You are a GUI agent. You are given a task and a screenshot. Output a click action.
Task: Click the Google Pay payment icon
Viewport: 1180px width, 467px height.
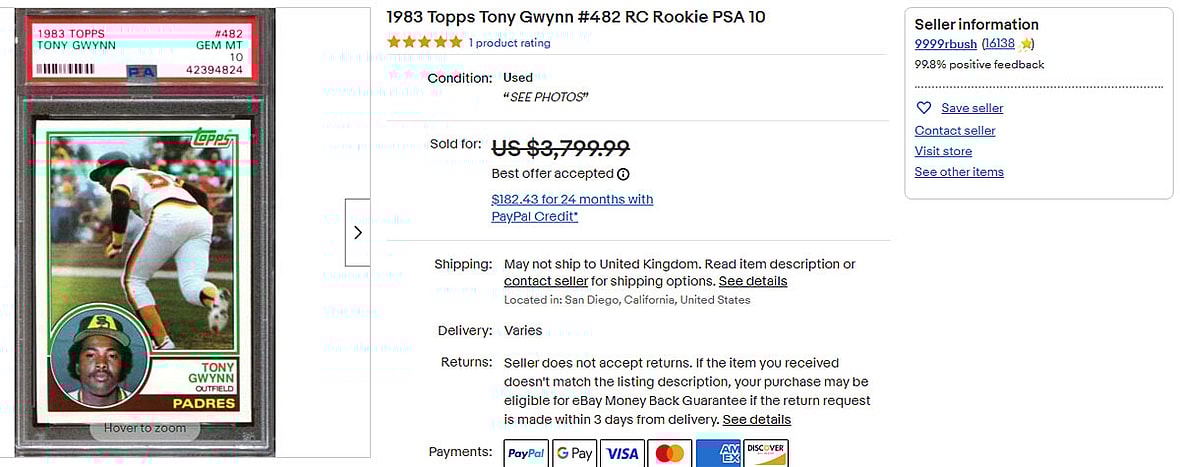point(574,453)
